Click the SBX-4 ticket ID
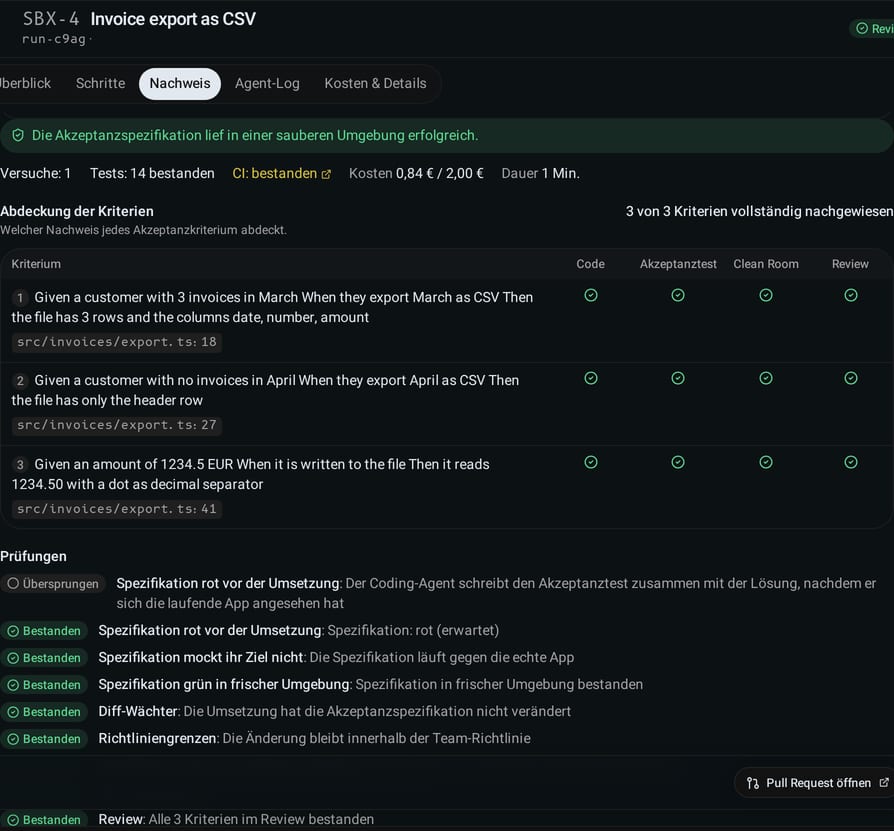 (51, 19)
